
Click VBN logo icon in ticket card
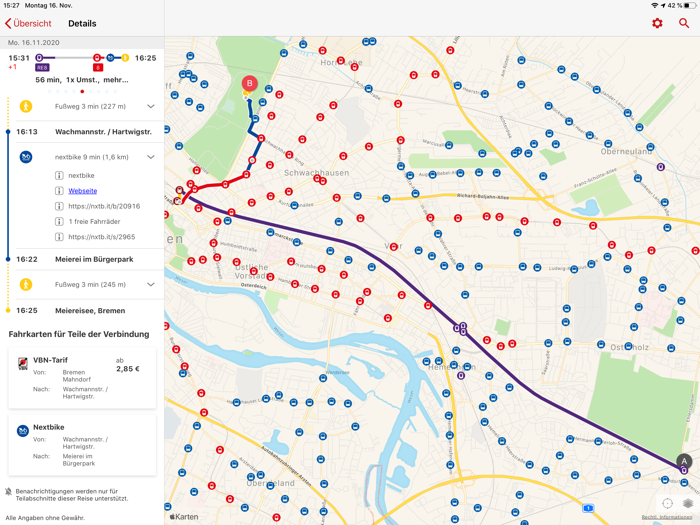(x=22, y=364)
